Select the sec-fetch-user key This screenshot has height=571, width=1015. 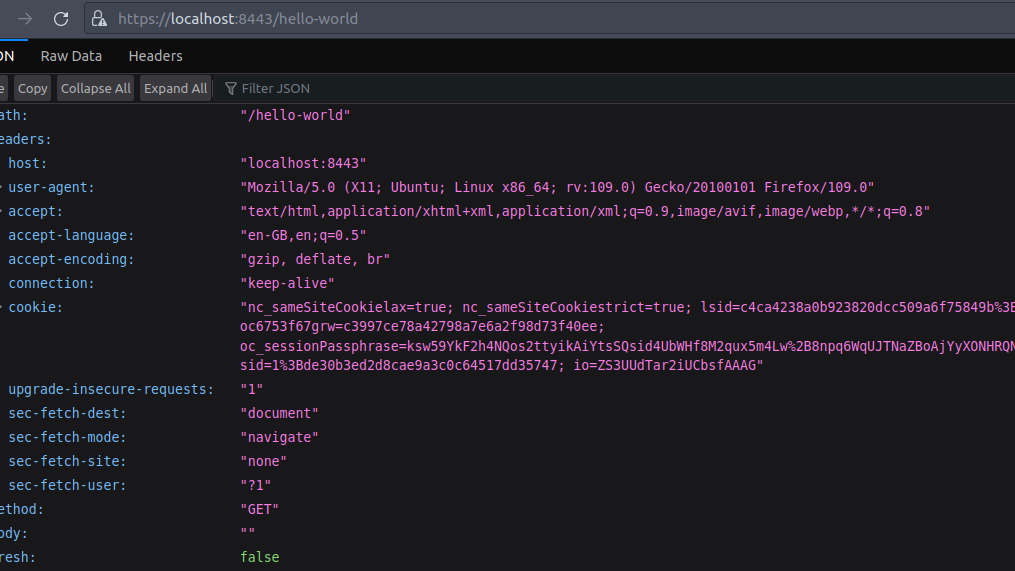click(67, 485)
